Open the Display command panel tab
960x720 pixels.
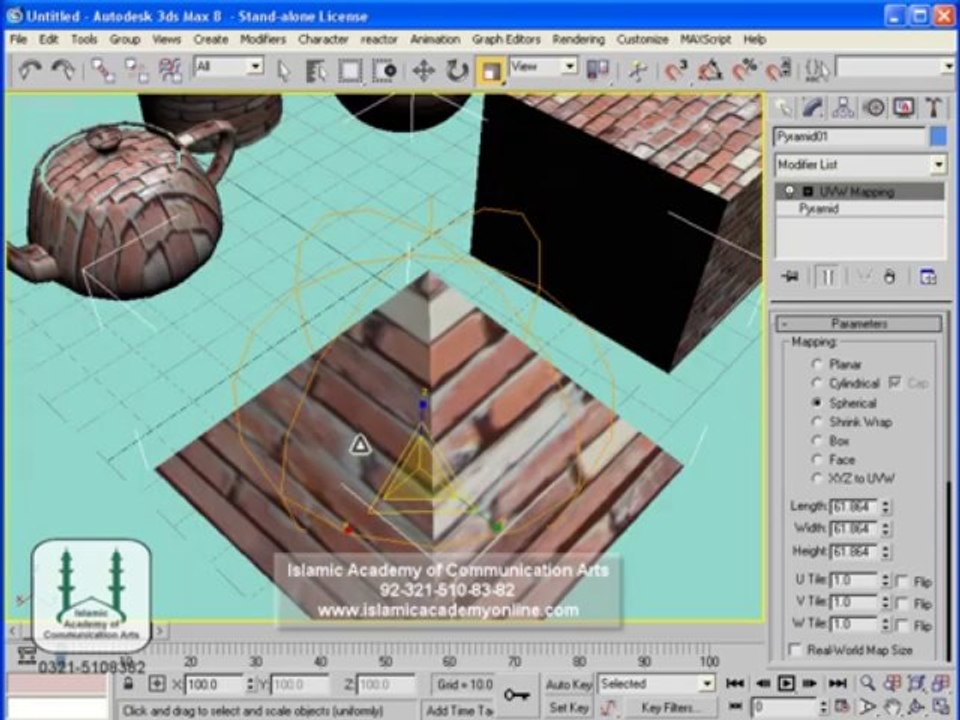pyautogui.click(x=904, y=108)
